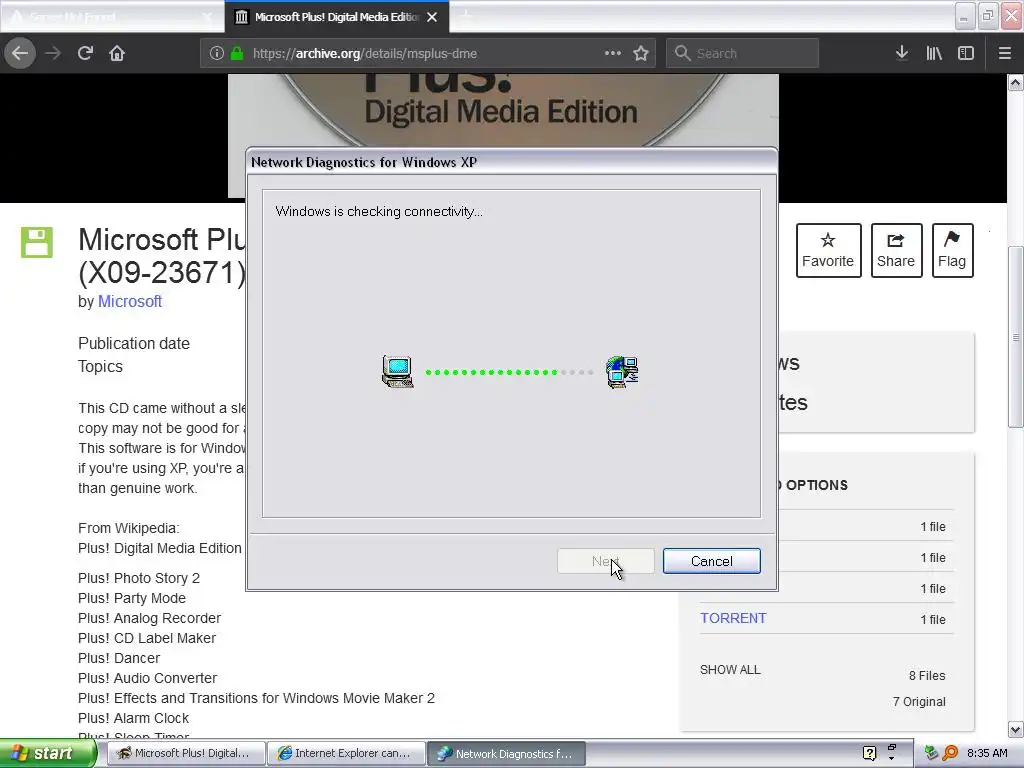Click the TORRENT row 1 file count

point(933,620)
